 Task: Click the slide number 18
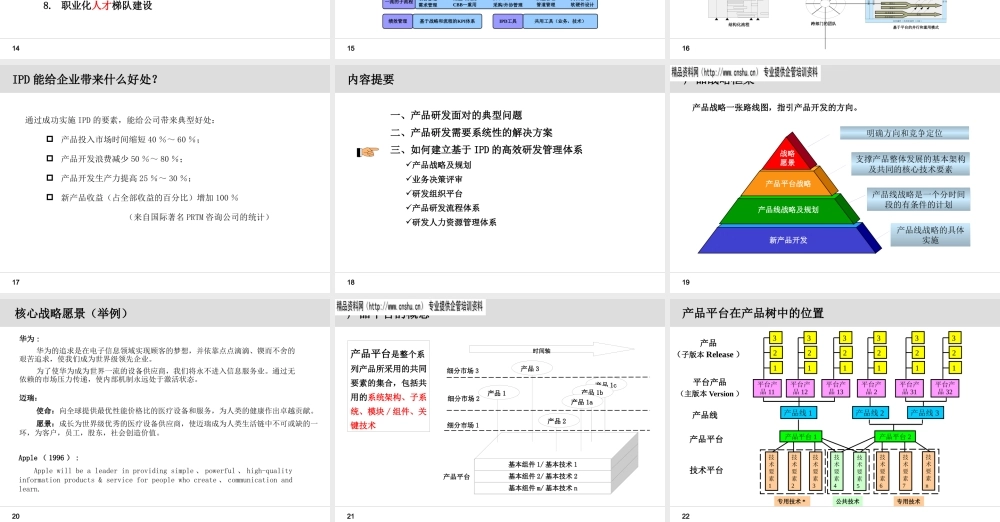point(351,282)
